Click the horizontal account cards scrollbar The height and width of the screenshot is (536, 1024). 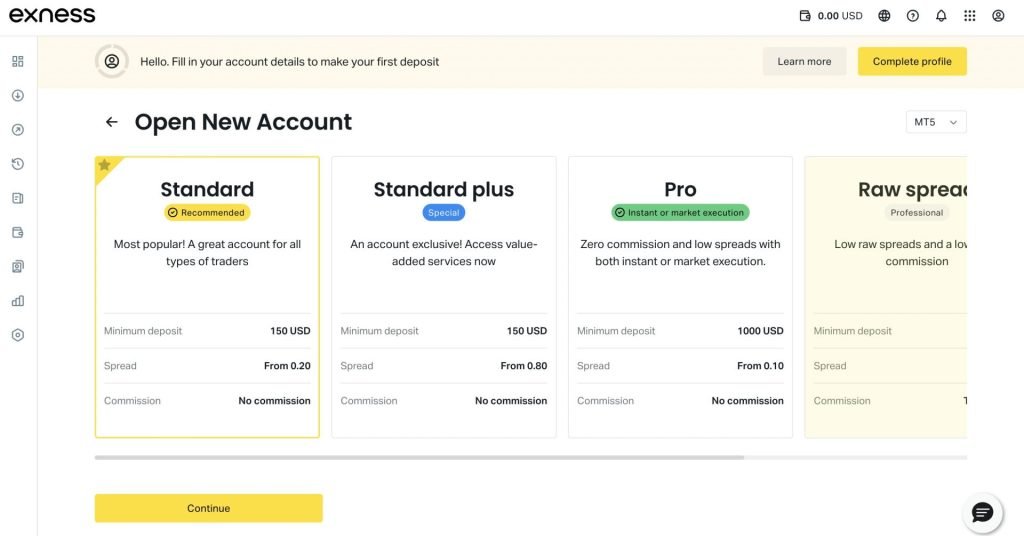[x=419, y=457]
